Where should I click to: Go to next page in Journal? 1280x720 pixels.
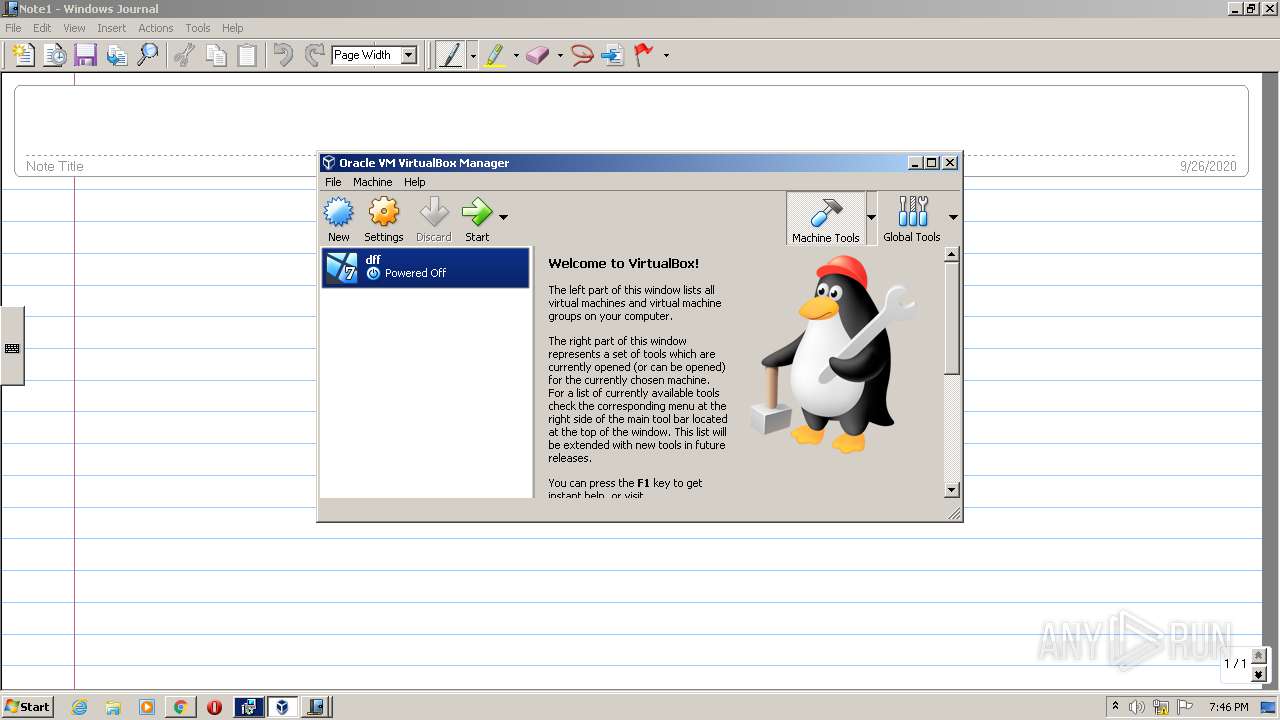[1259, 675]
